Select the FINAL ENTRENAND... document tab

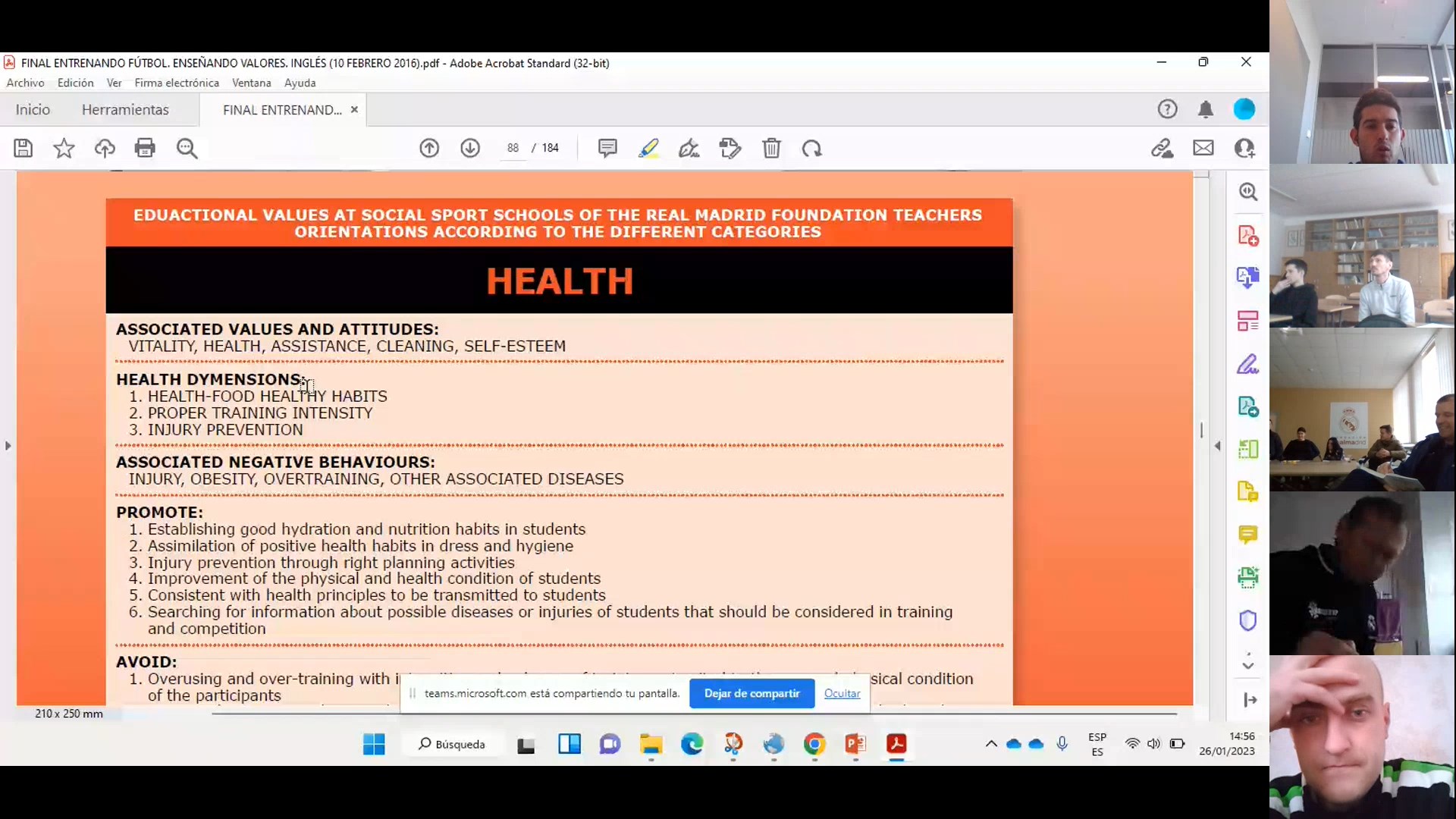click(282, 110)
